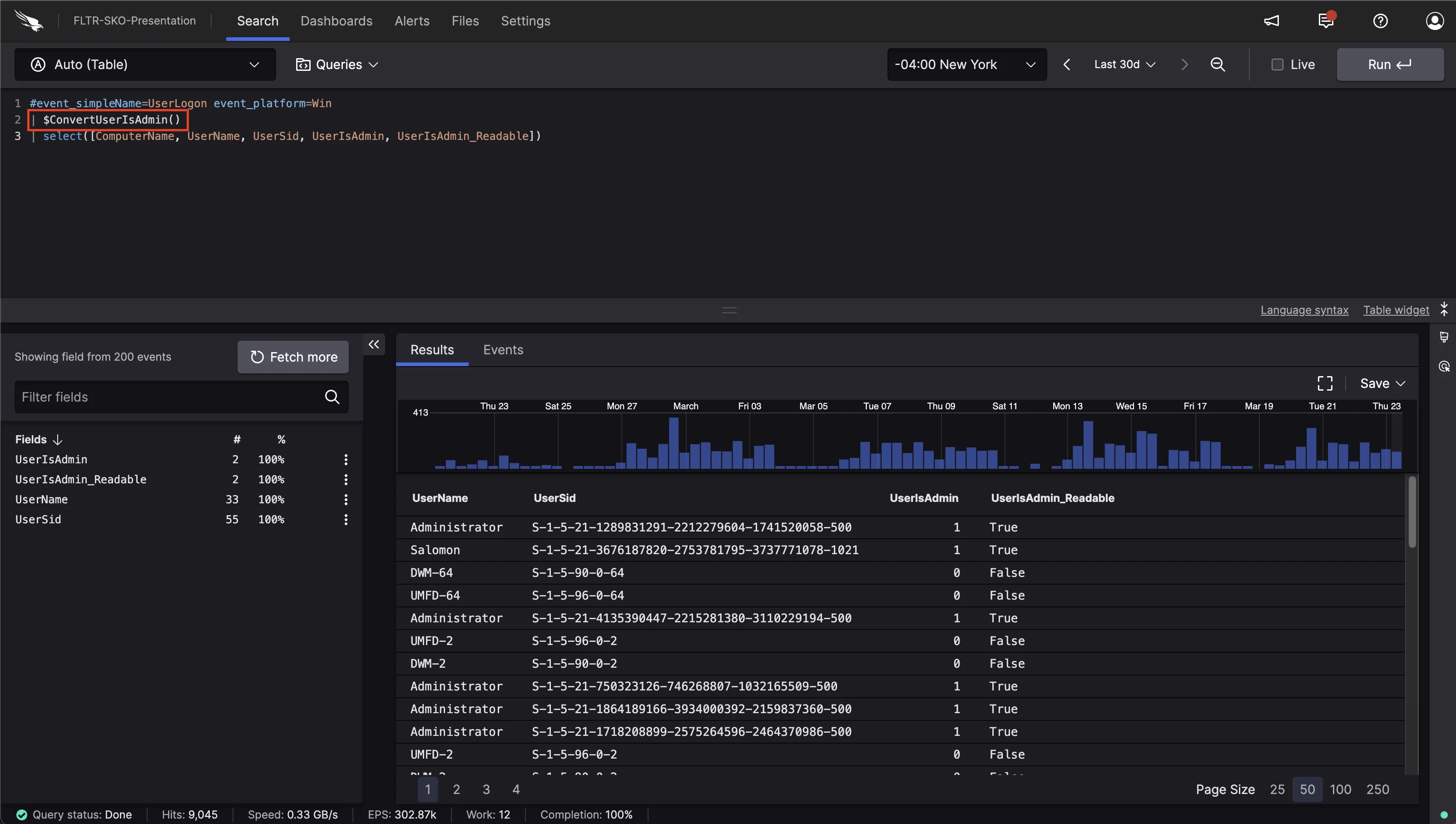
Task: Open the notifications message icon
Action: (x=1326, y=20)
